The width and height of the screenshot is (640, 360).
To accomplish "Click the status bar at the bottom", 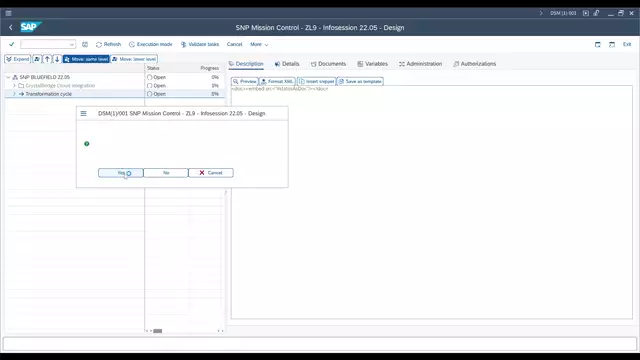I will [320, 344].
